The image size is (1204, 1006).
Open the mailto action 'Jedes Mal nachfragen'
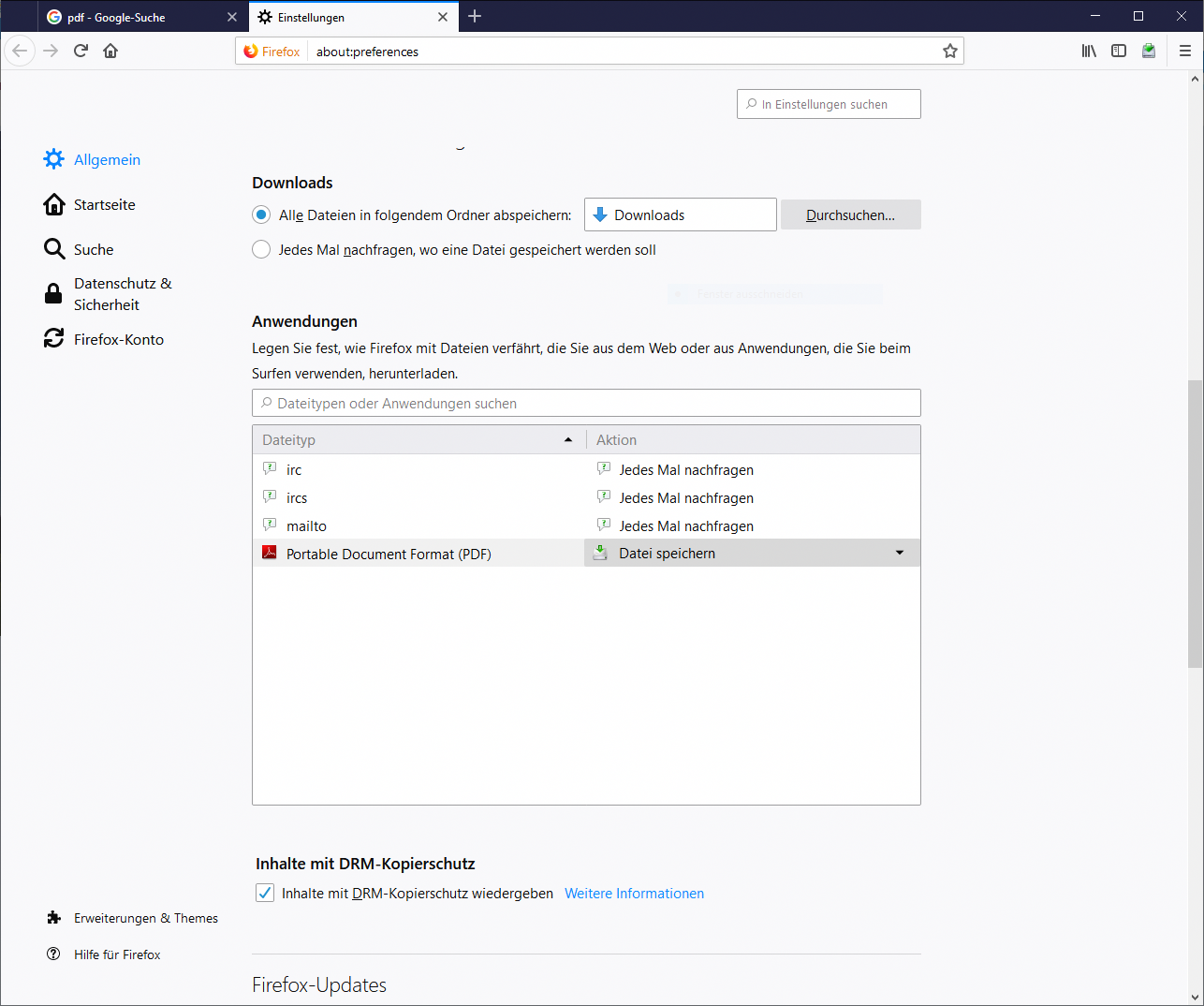[686, 526]
